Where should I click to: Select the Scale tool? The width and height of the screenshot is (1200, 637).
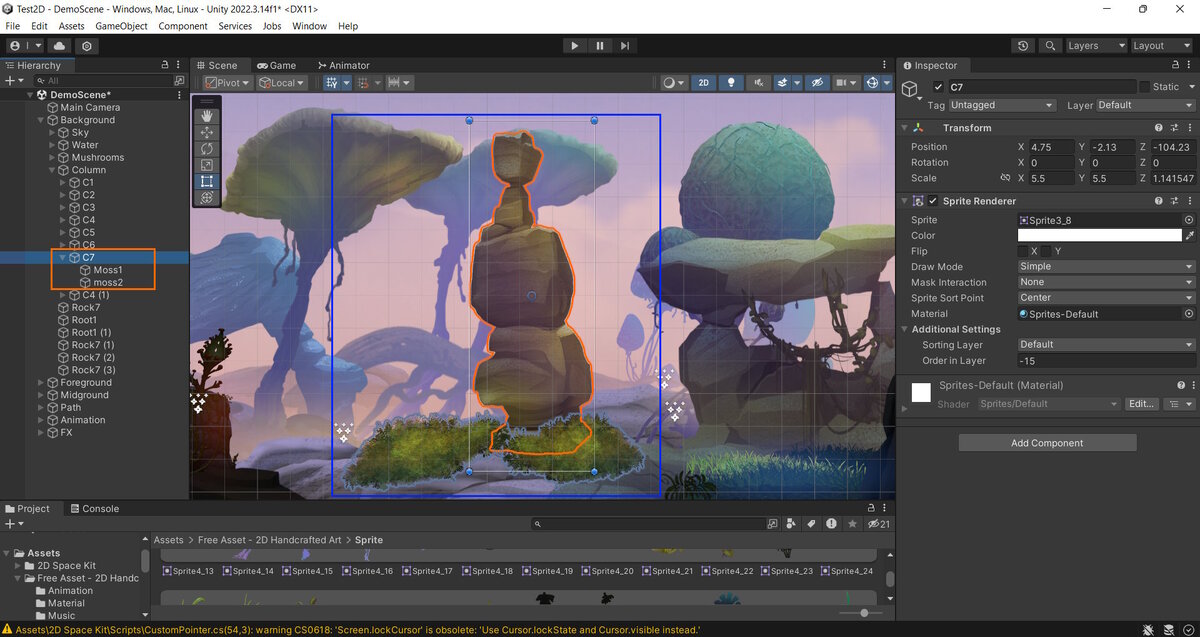click(207, 165)
